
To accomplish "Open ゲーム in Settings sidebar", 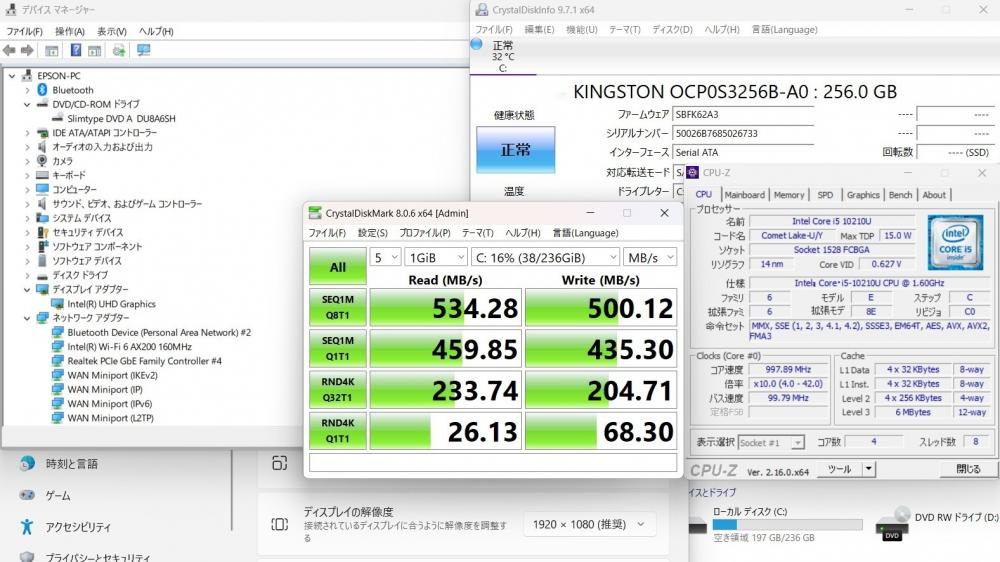I will pyautogui.click(x=57, y=495).
